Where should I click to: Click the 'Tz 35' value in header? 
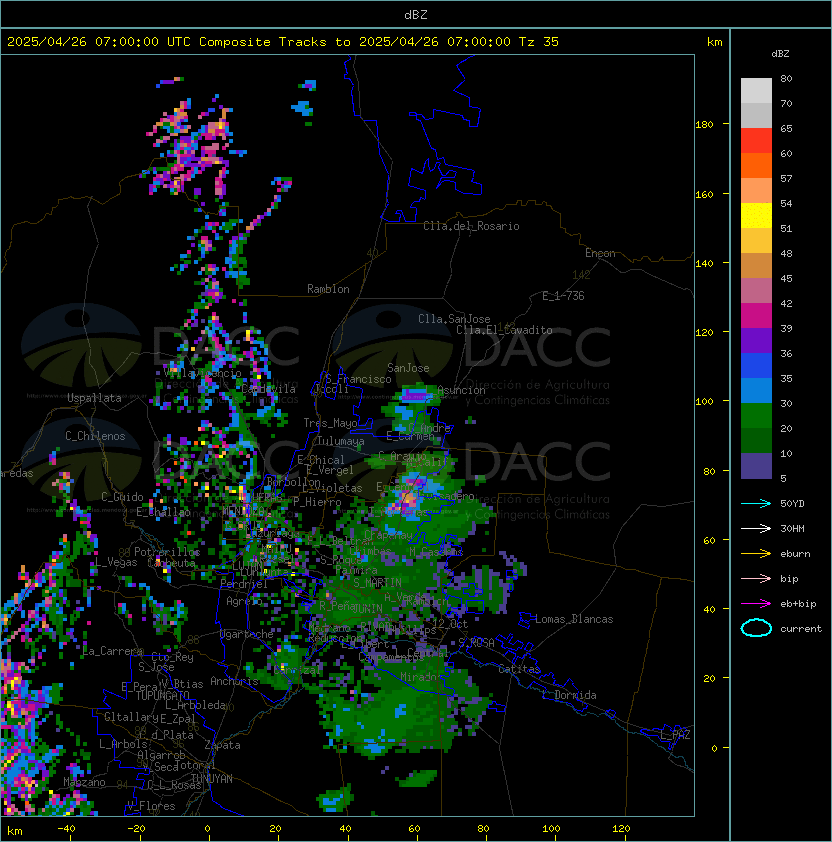point(539,42)
